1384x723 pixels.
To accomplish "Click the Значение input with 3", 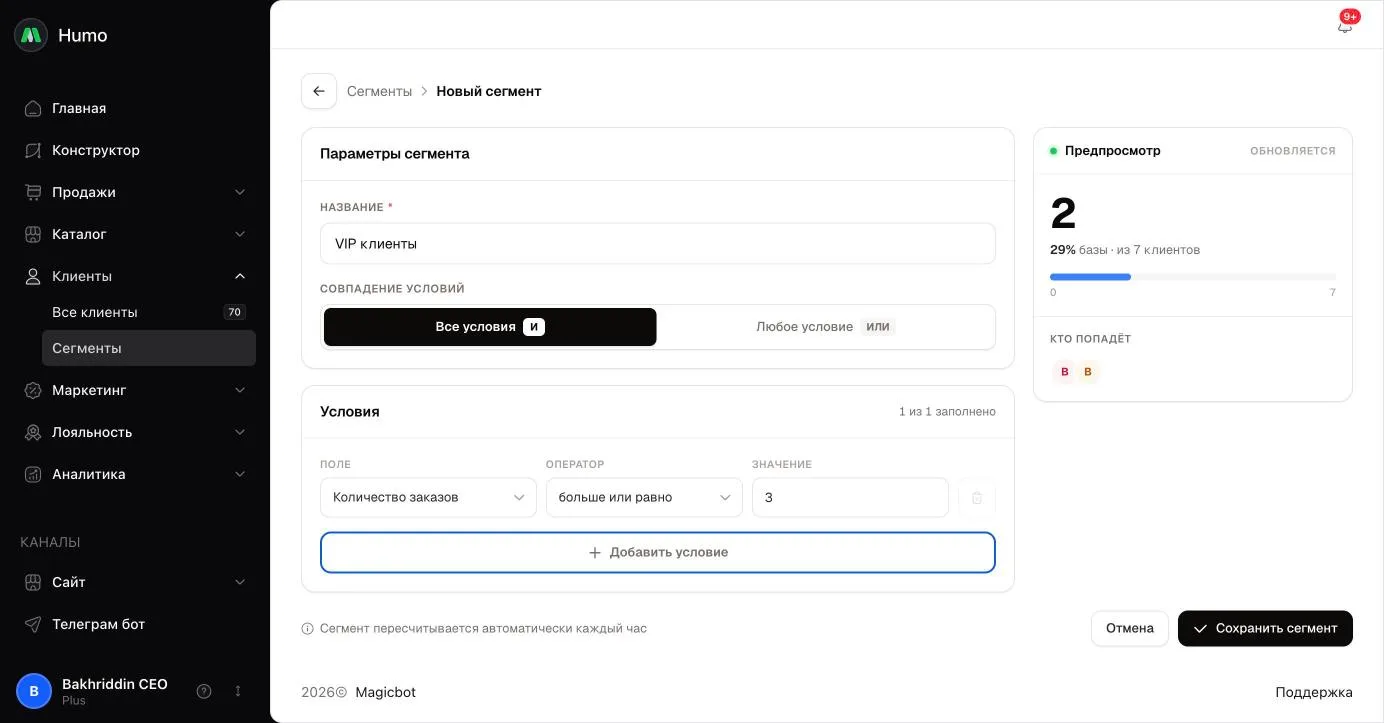I will pos(850,497).
